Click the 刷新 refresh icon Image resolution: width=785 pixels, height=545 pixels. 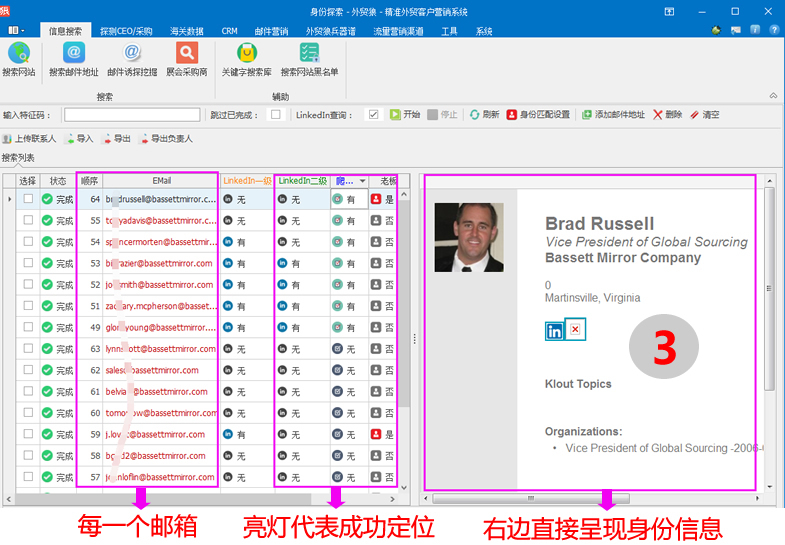pos(474,115)
